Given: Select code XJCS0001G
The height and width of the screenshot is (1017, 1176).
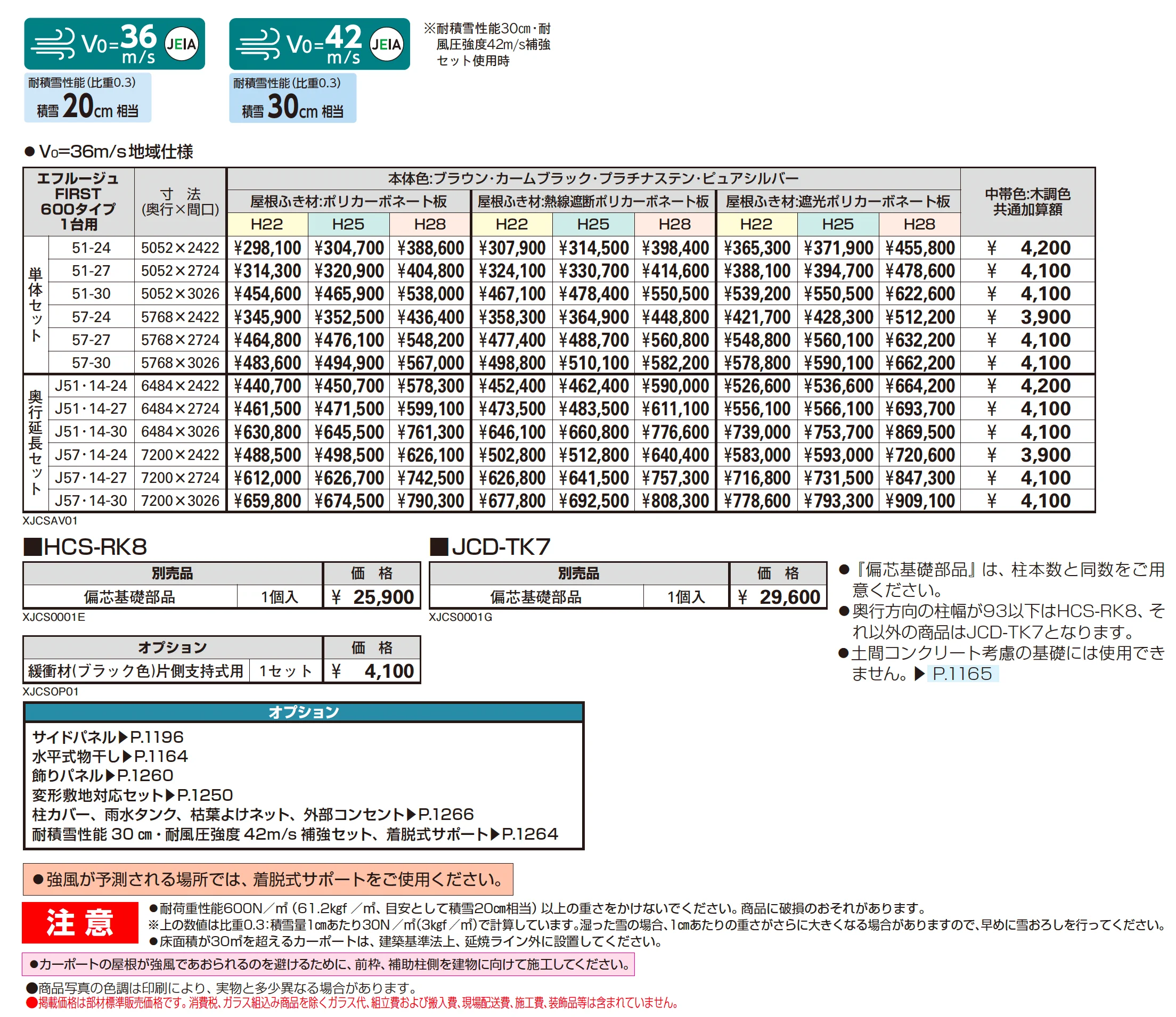Looking at the screenshot, I should (461, 617).
